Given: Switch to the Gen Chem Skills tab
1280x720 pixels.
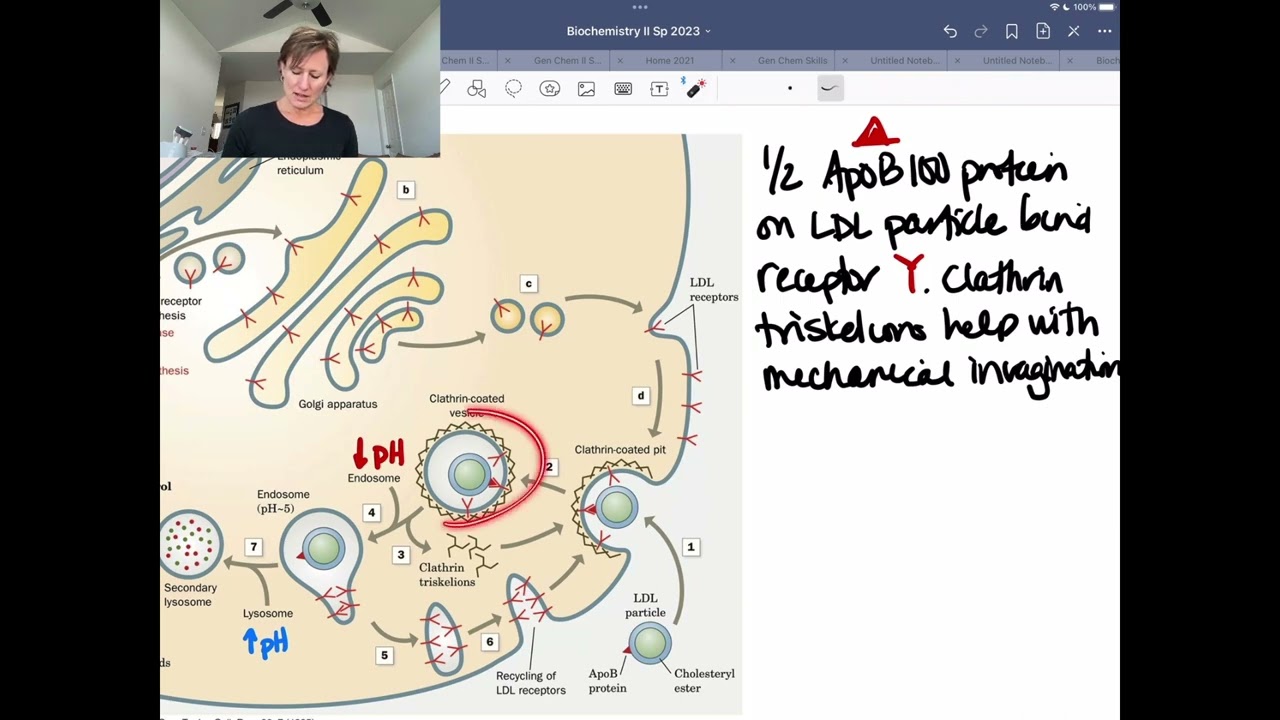Looking at the screenshot, I should [792, 61].
